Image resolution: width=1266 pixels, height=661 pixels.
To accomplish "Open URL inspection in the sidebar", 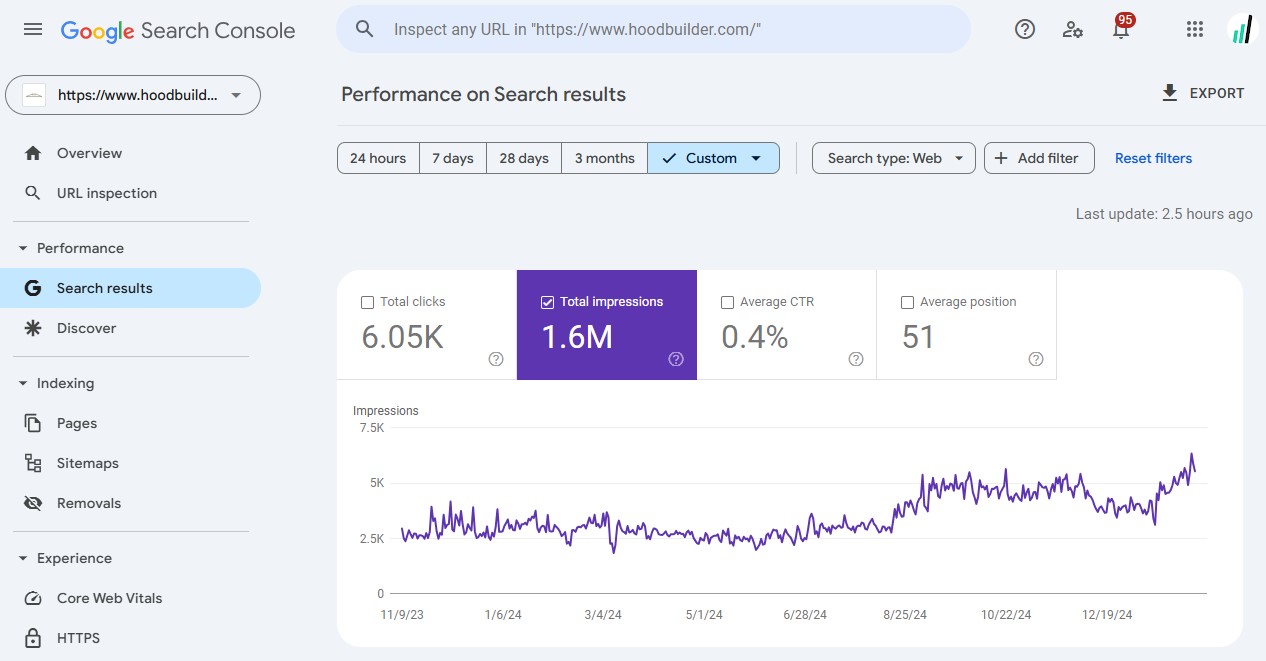I will coord(130,193).
